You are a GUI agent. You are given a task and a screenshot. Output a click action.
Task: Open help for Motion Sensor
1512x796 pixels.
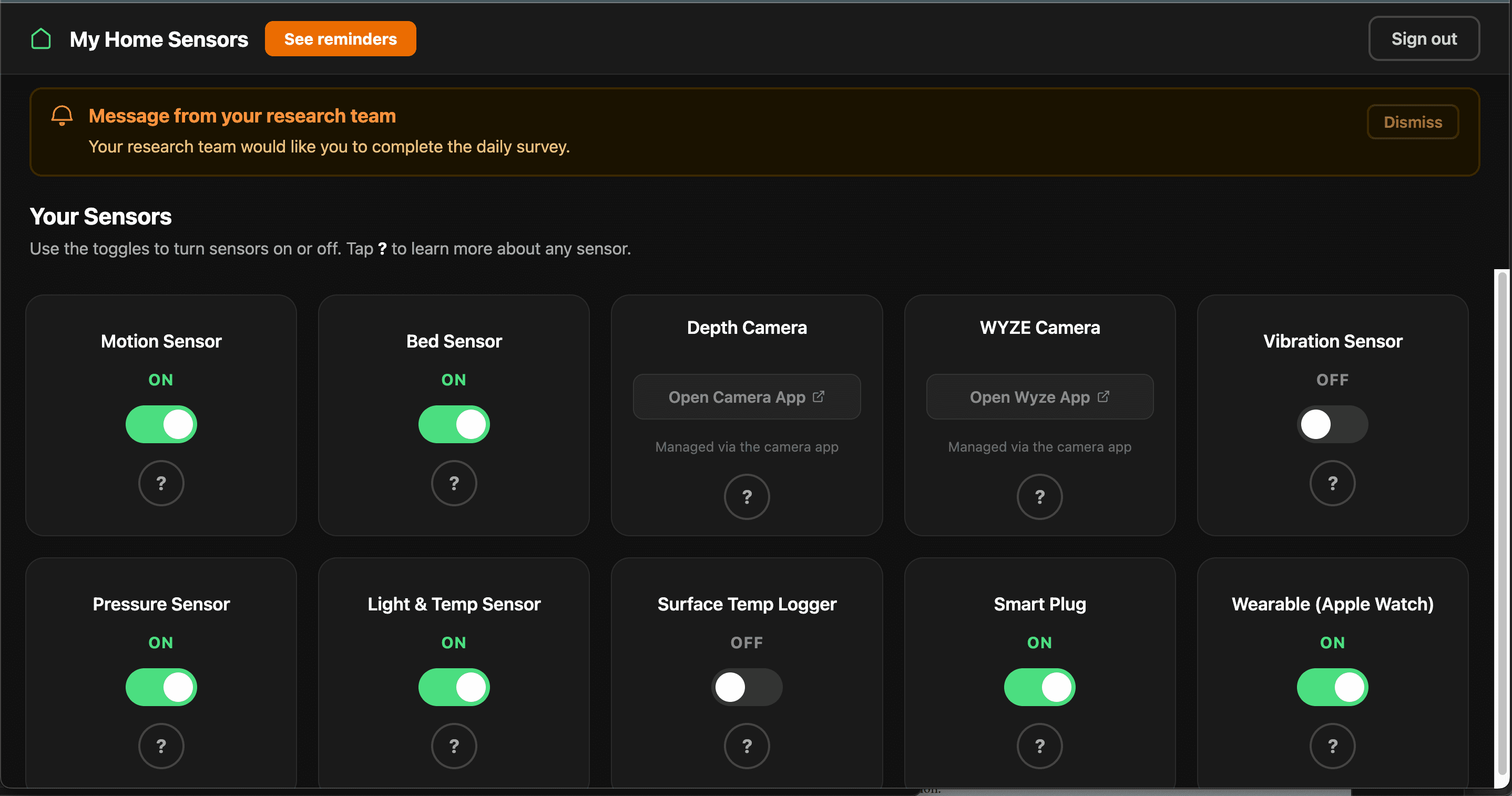point(161,483)
